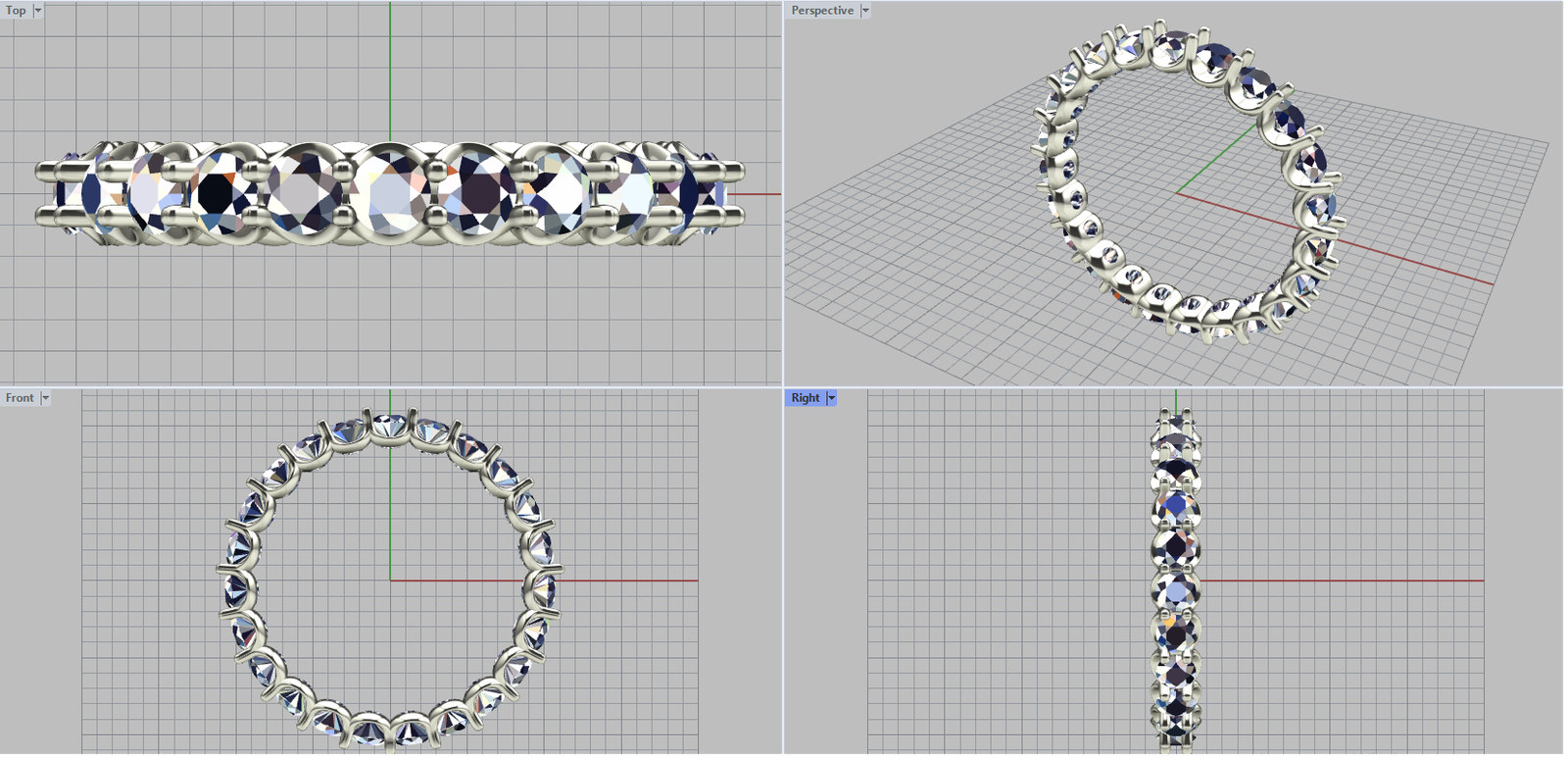Click the green Y-axis line in Top view

(x=390, y=69)
